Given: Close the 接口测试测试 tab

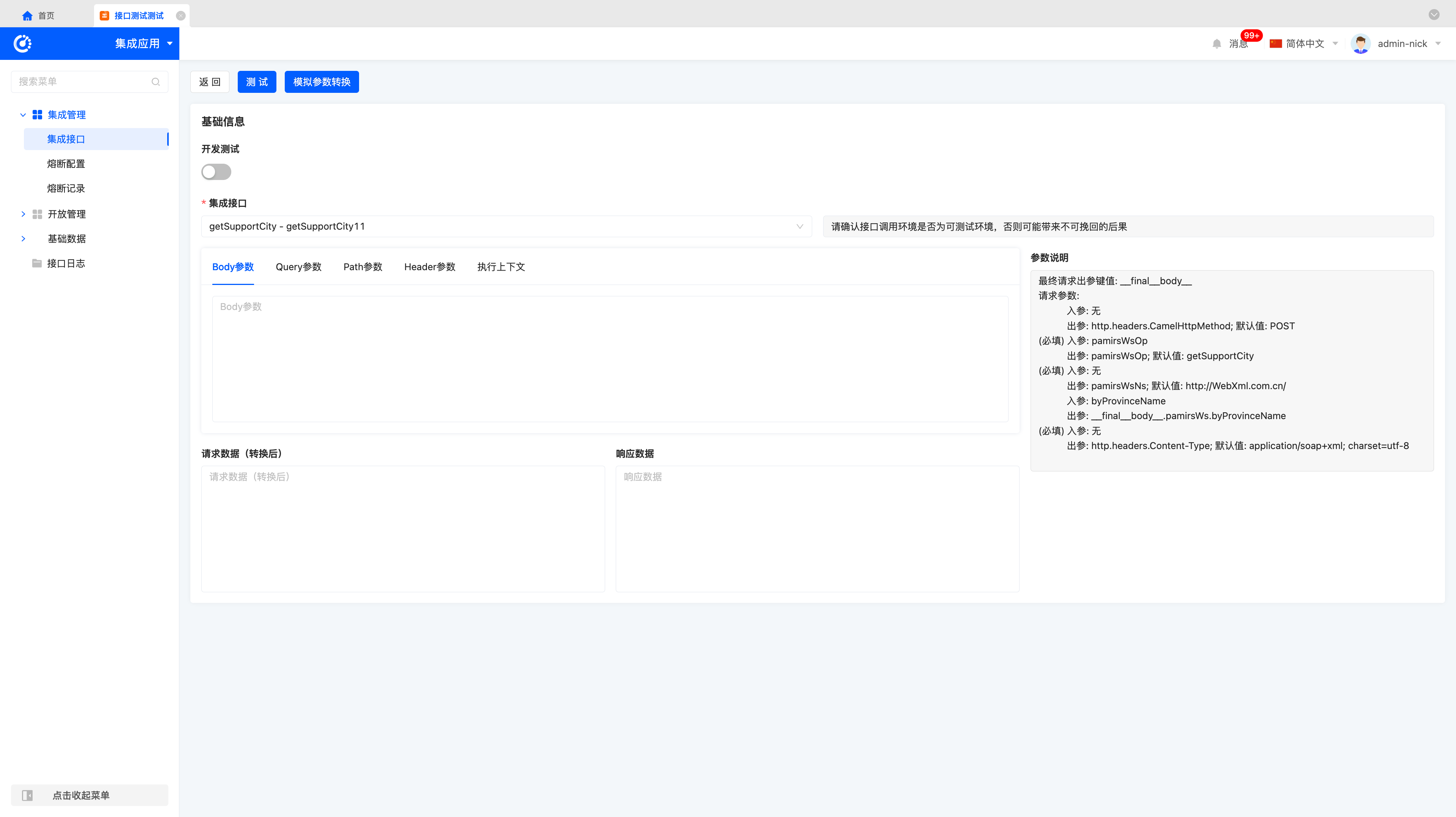Looking at the screenshot, I should coord(181,16).
